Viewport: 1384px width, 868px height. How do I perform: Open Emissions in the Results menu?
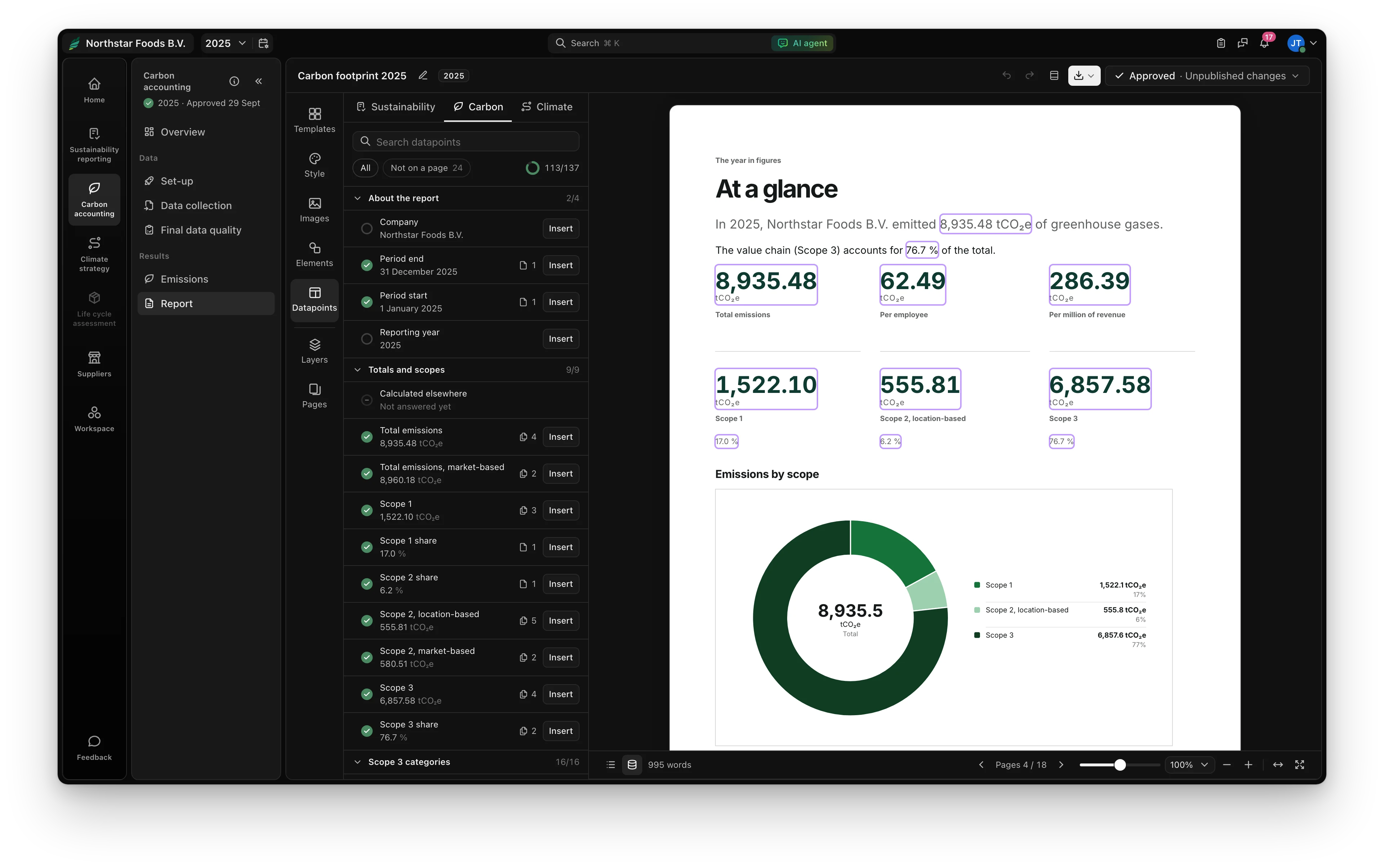[x=206, y=279]
